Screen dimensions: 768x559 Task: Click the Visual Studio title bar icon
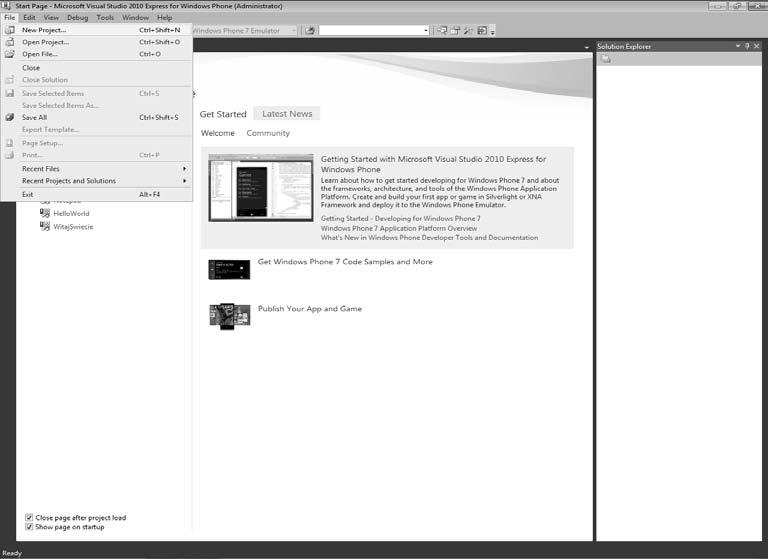click(6, 6)
